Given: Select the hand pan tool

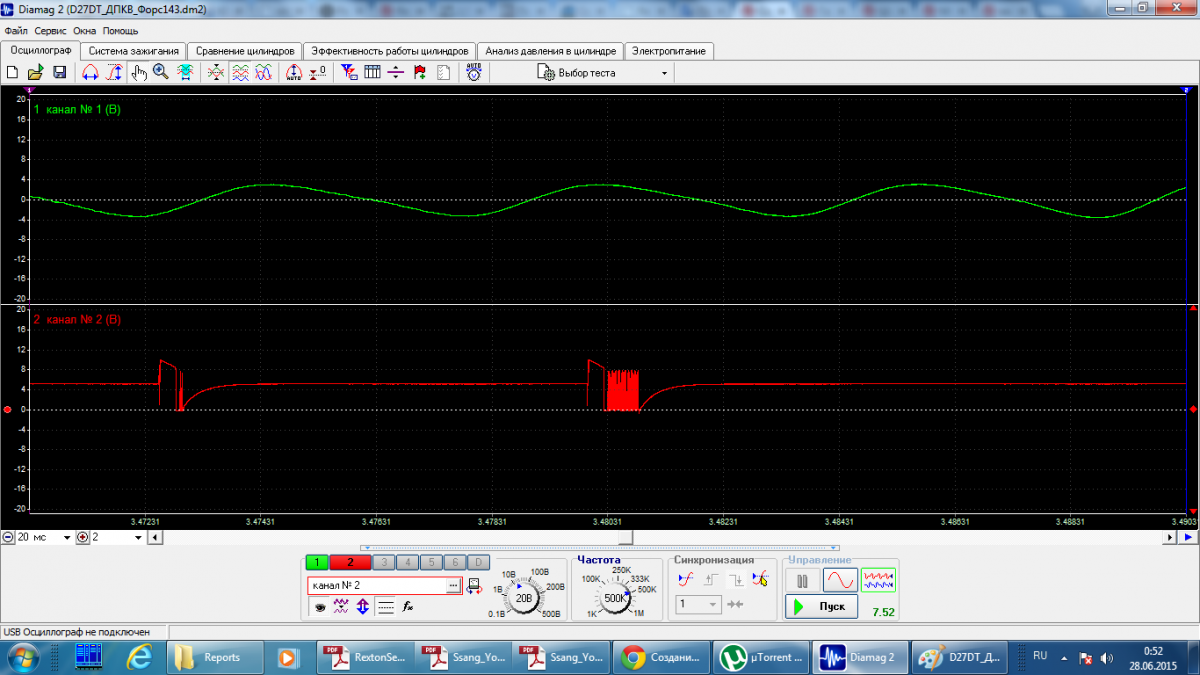Looking at the screenshot, I should (x=138, y=72).
